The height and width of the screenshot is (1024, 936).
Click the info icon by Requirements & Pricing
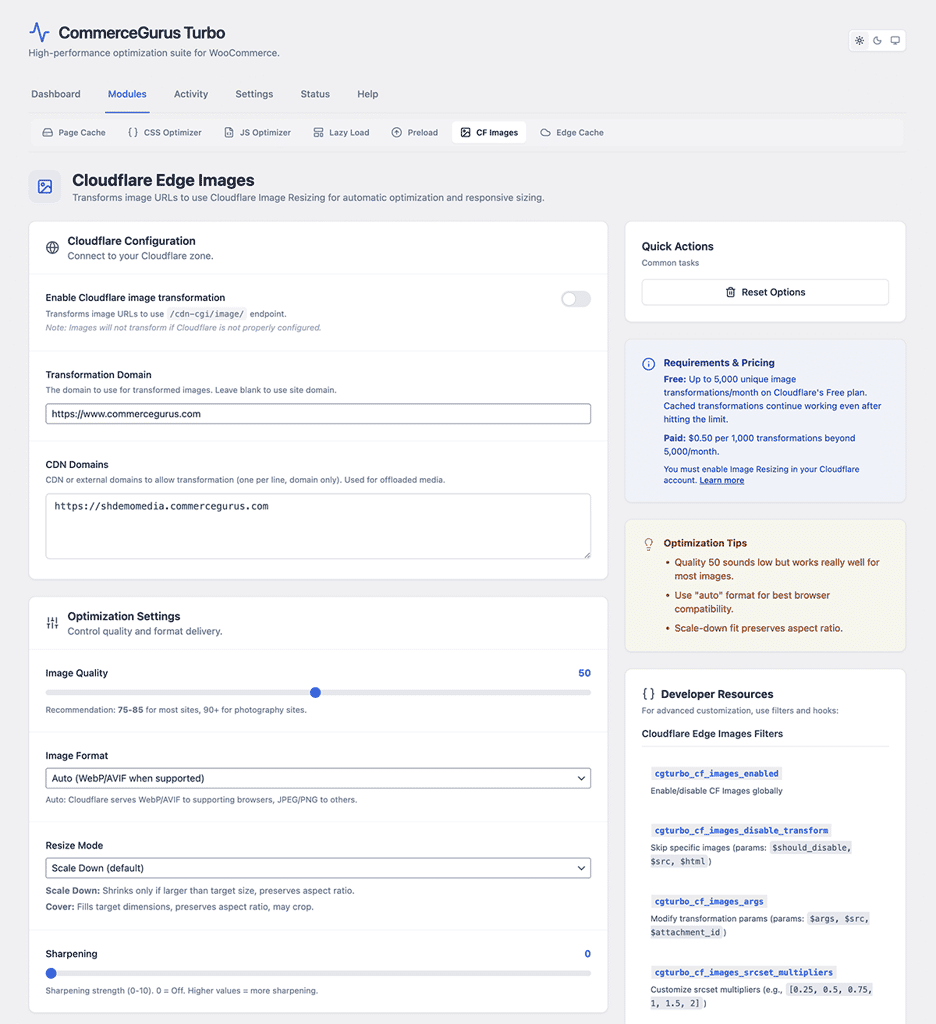(x=649, y=364)
